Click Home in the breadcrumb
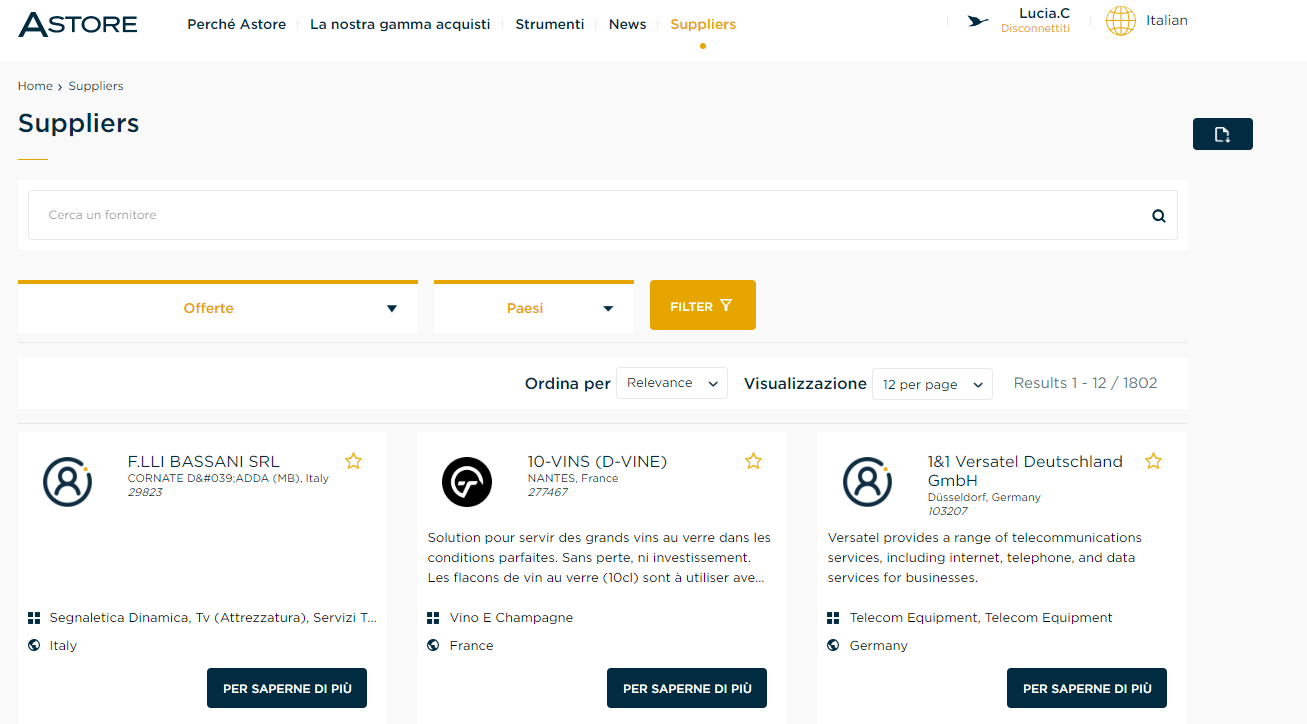The image size is (1307, 724). pyautogui.click(x=35, y=86)
